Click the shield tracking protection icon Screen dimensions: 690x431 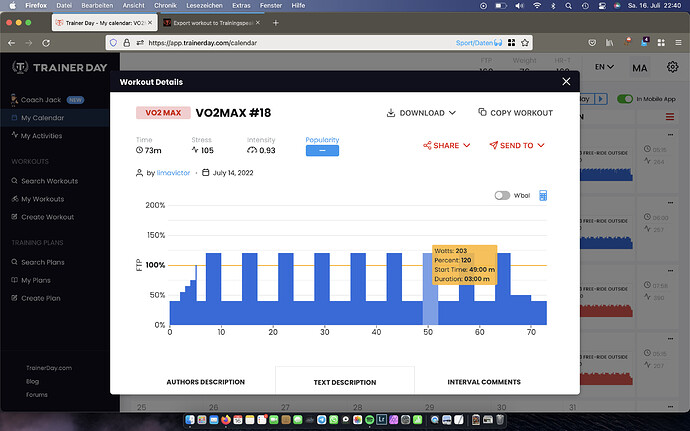(113, 43)
